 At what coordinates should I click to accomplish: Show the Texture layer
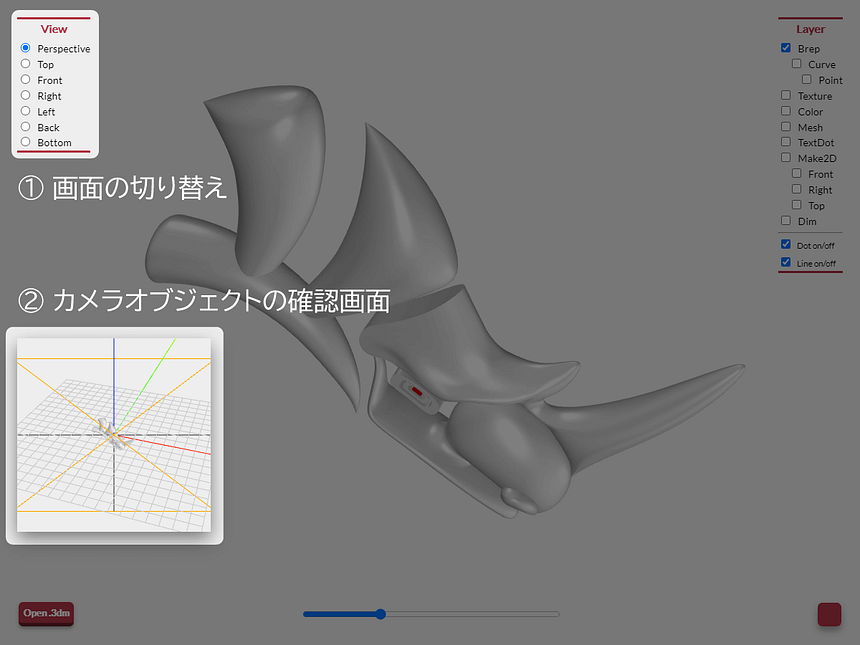tap(786, 96)
